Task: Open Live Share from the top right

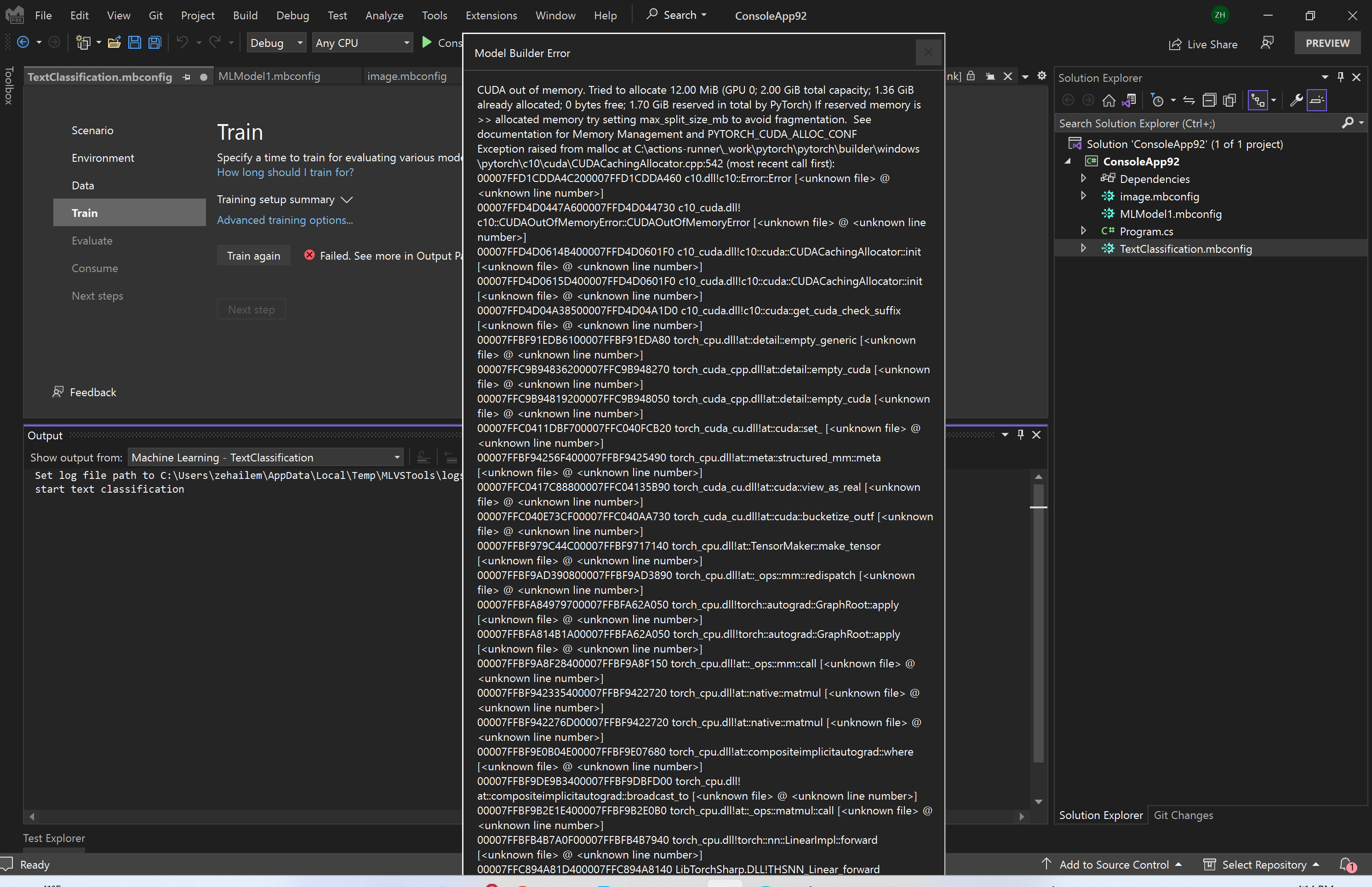Action: tap(1203, 44)
